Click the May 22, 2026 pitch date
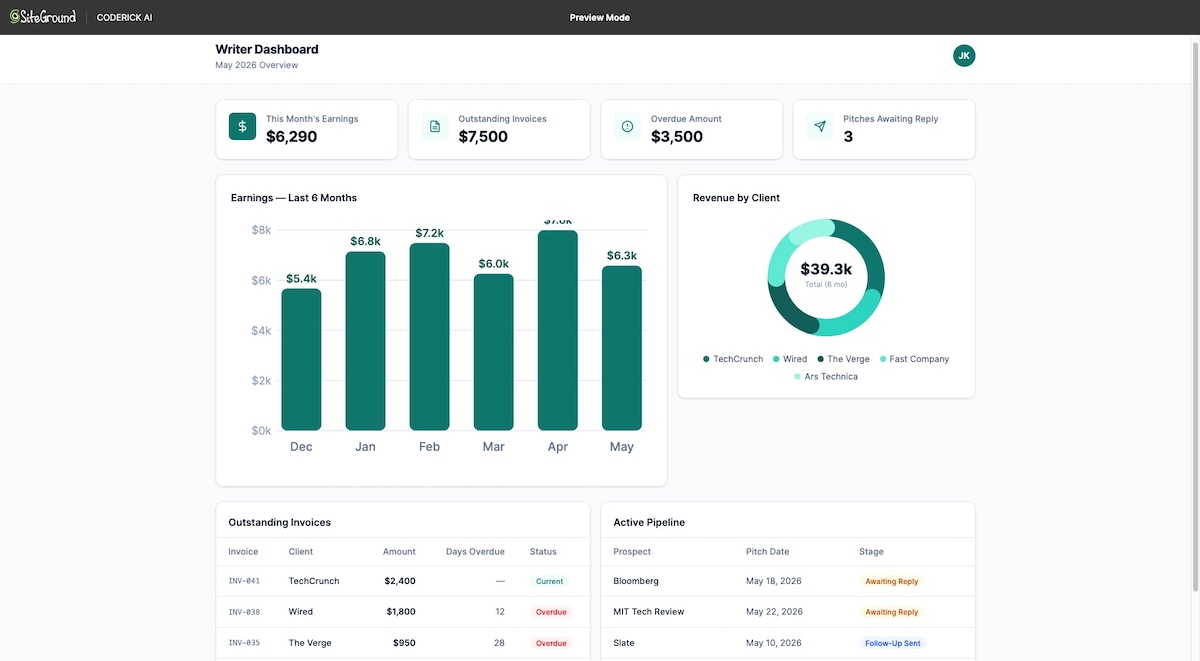This screenshot has width=1200, height=661. [x=774, y=612]
